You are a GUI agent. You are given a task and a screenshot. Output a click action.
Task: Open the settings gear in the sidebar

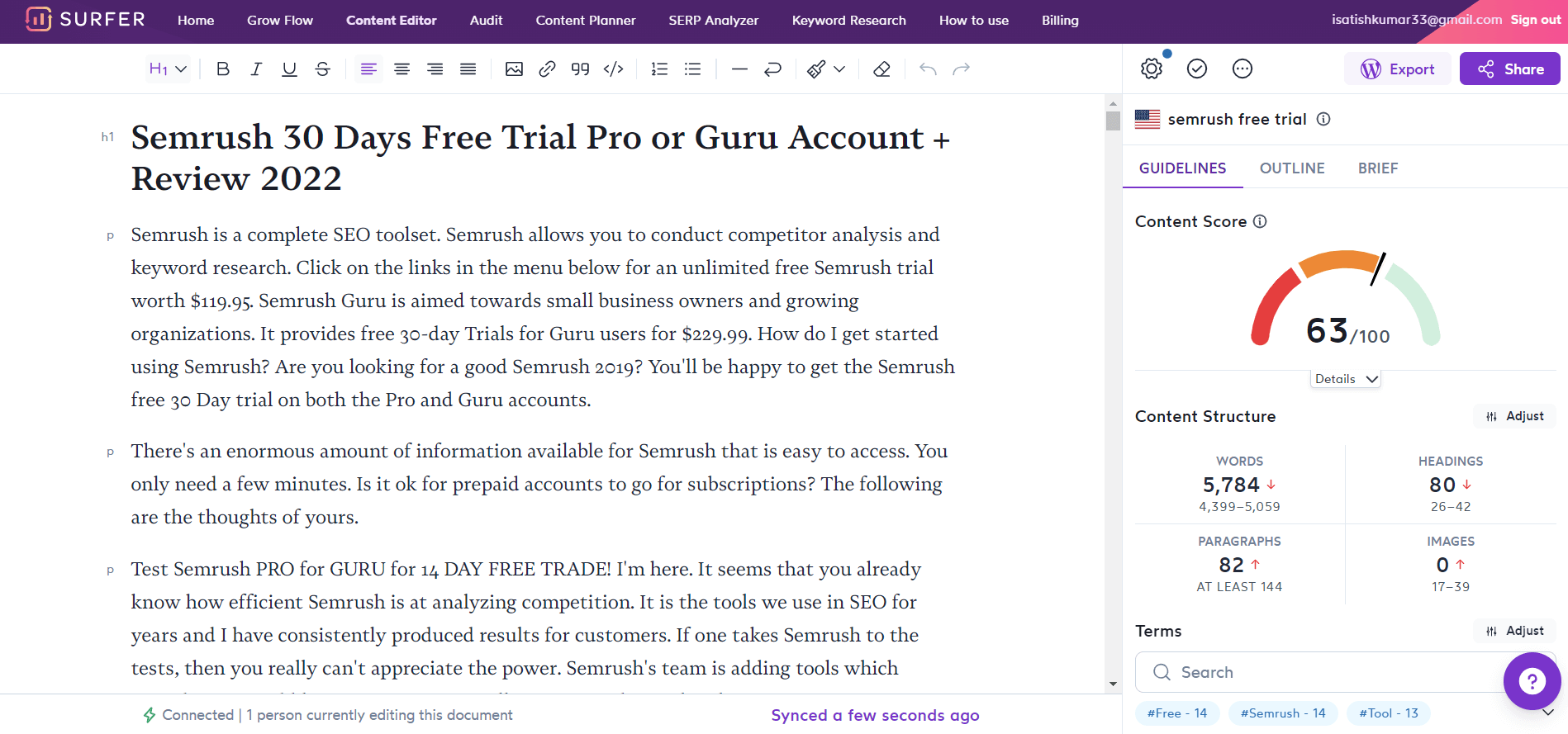tap(1152, 69)
